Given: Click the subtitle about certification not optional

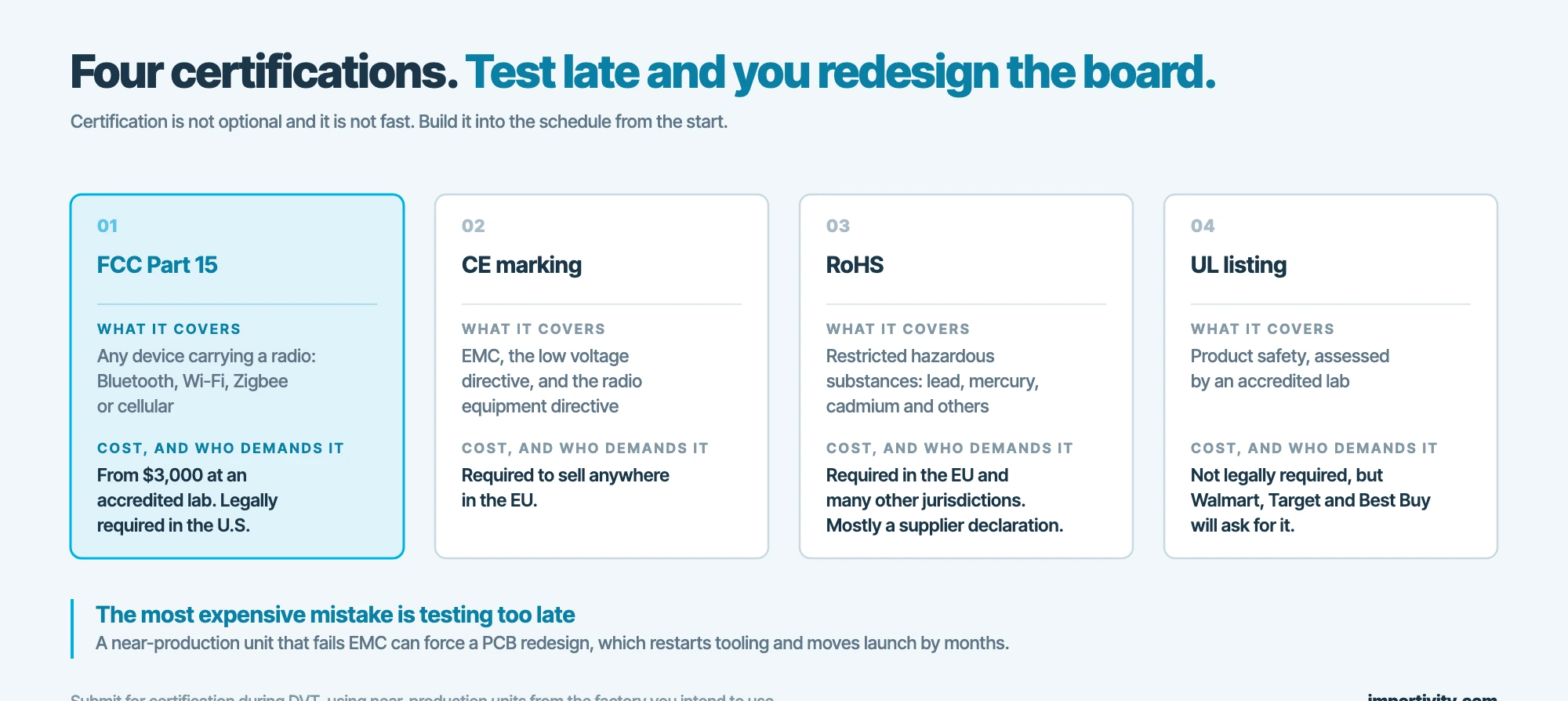Looking at the screenshot, I should [x=399, y=122].
